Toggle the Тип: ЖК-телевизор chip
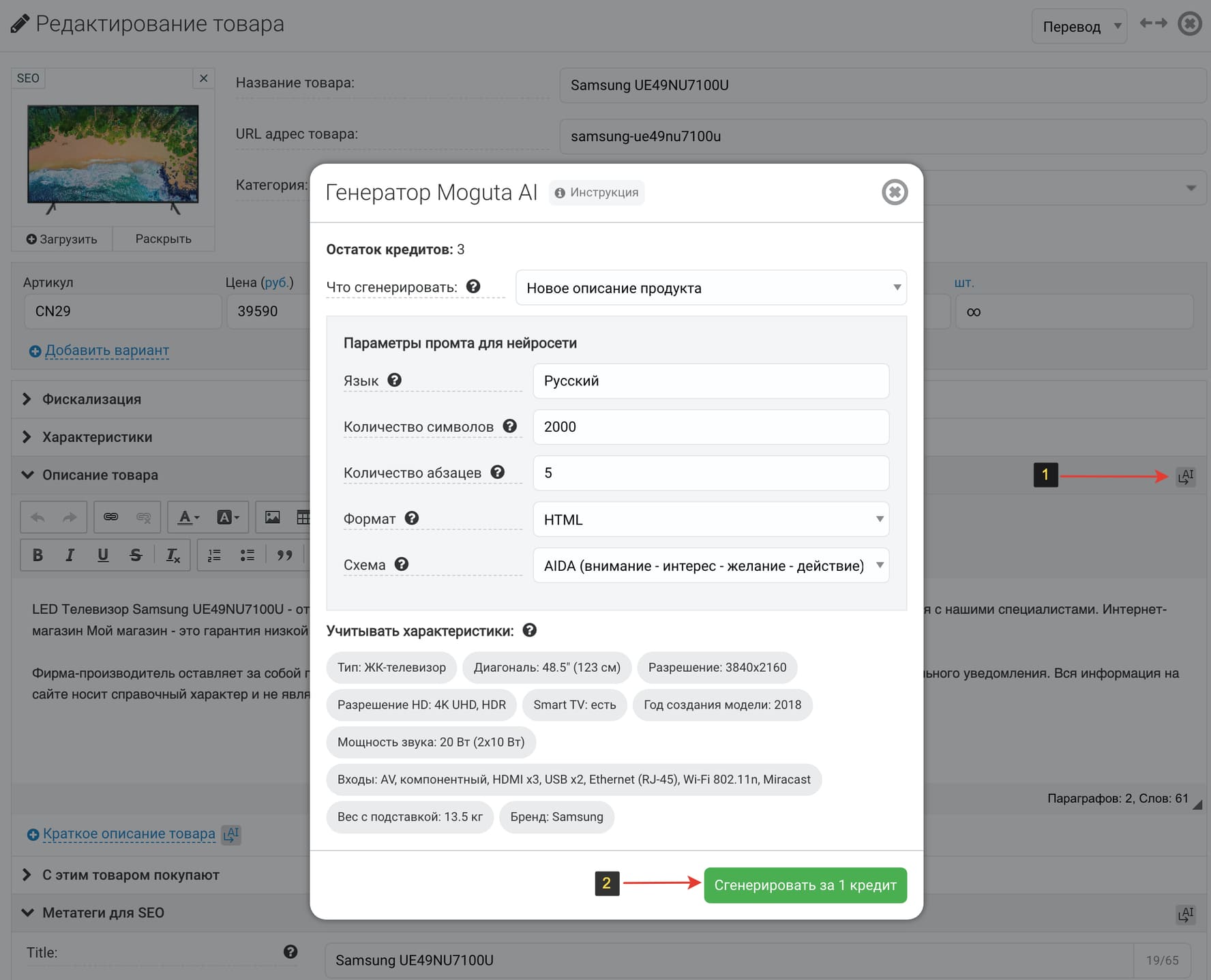1211x980 pixels. pyautogui.click(x=391, y=668)
